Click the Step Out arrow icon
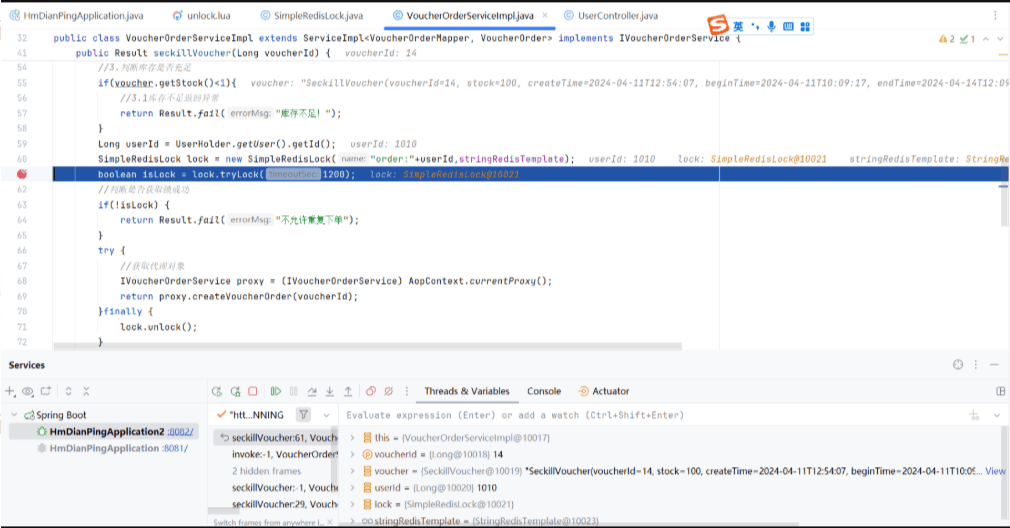This screenshot has width=1010, height=528. coord(348,391)
